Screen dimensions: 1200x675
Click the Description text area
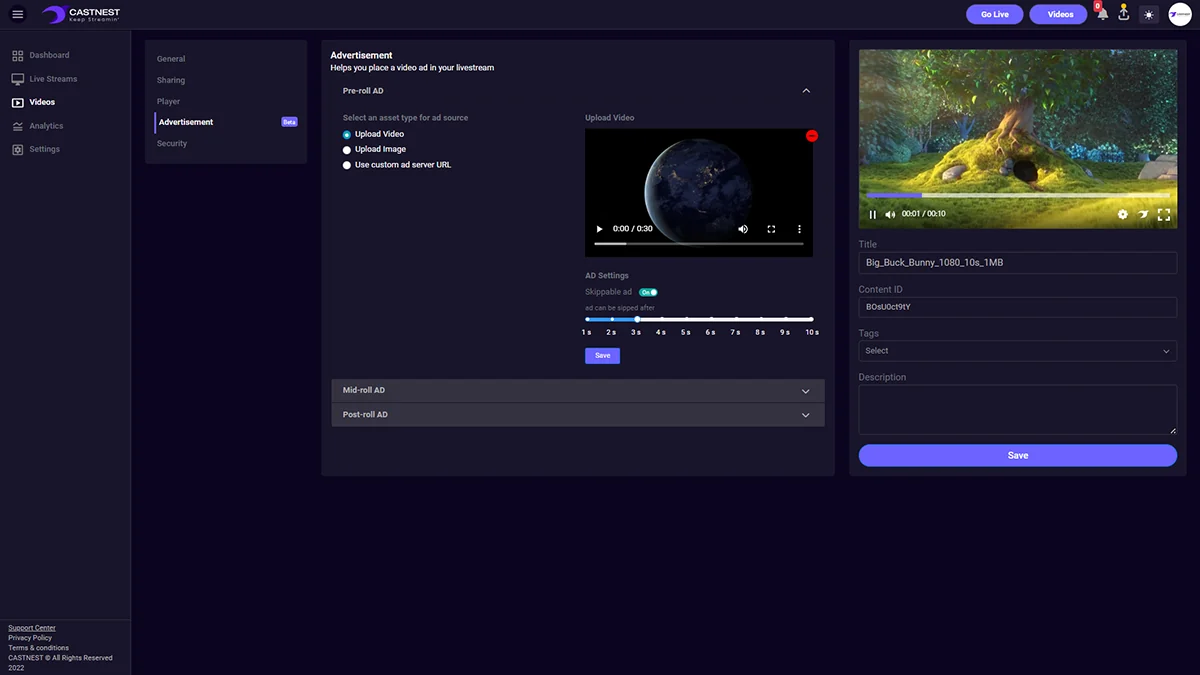click(x=1017, y=410)
